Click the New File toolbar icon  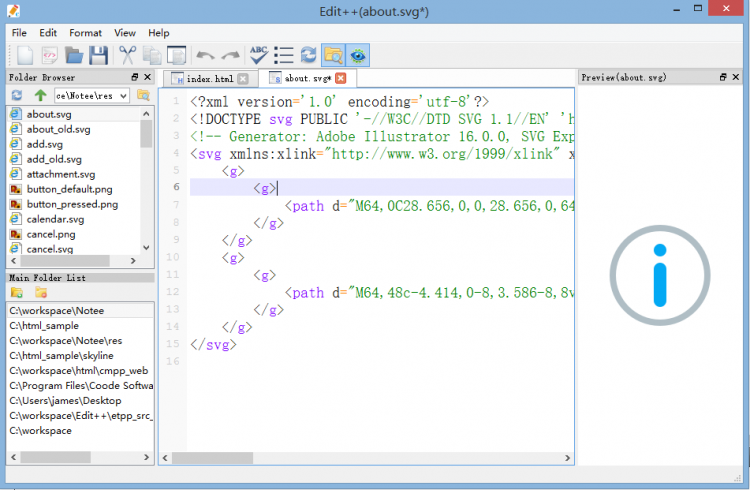24,55
